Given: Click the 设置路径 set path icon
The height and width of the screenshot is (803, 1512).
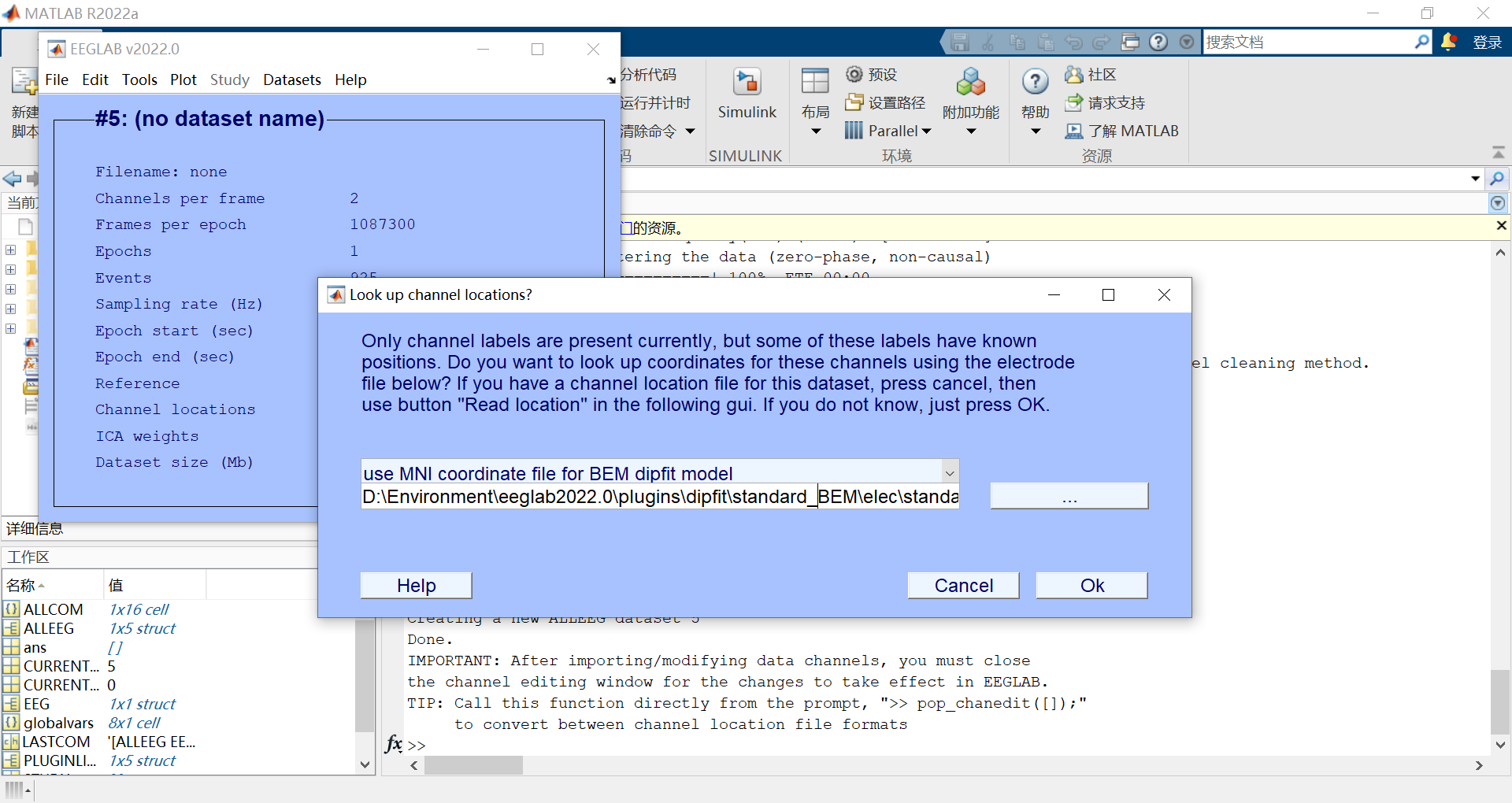Looking at the screenshot, I should [x=854, y=102].
